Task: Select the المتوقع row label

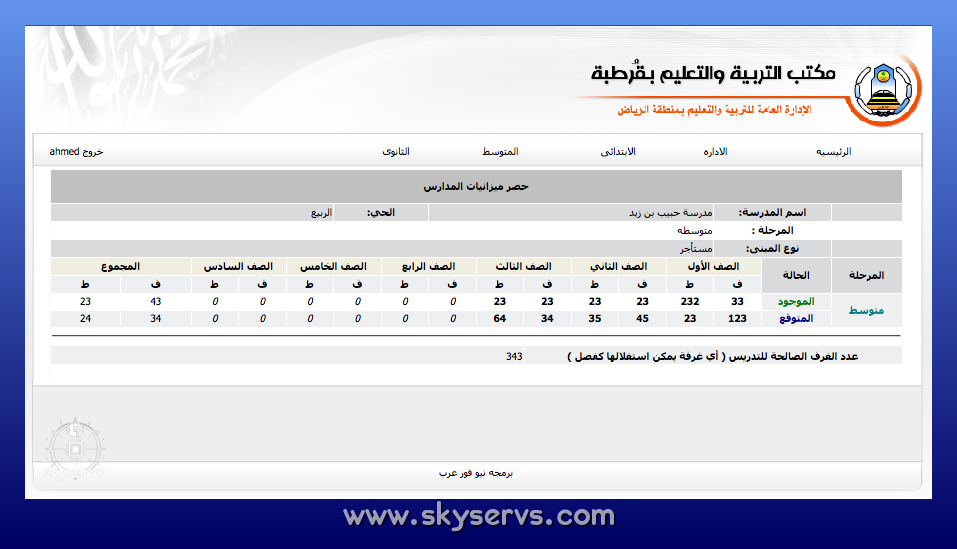Action: pos(795,319)
